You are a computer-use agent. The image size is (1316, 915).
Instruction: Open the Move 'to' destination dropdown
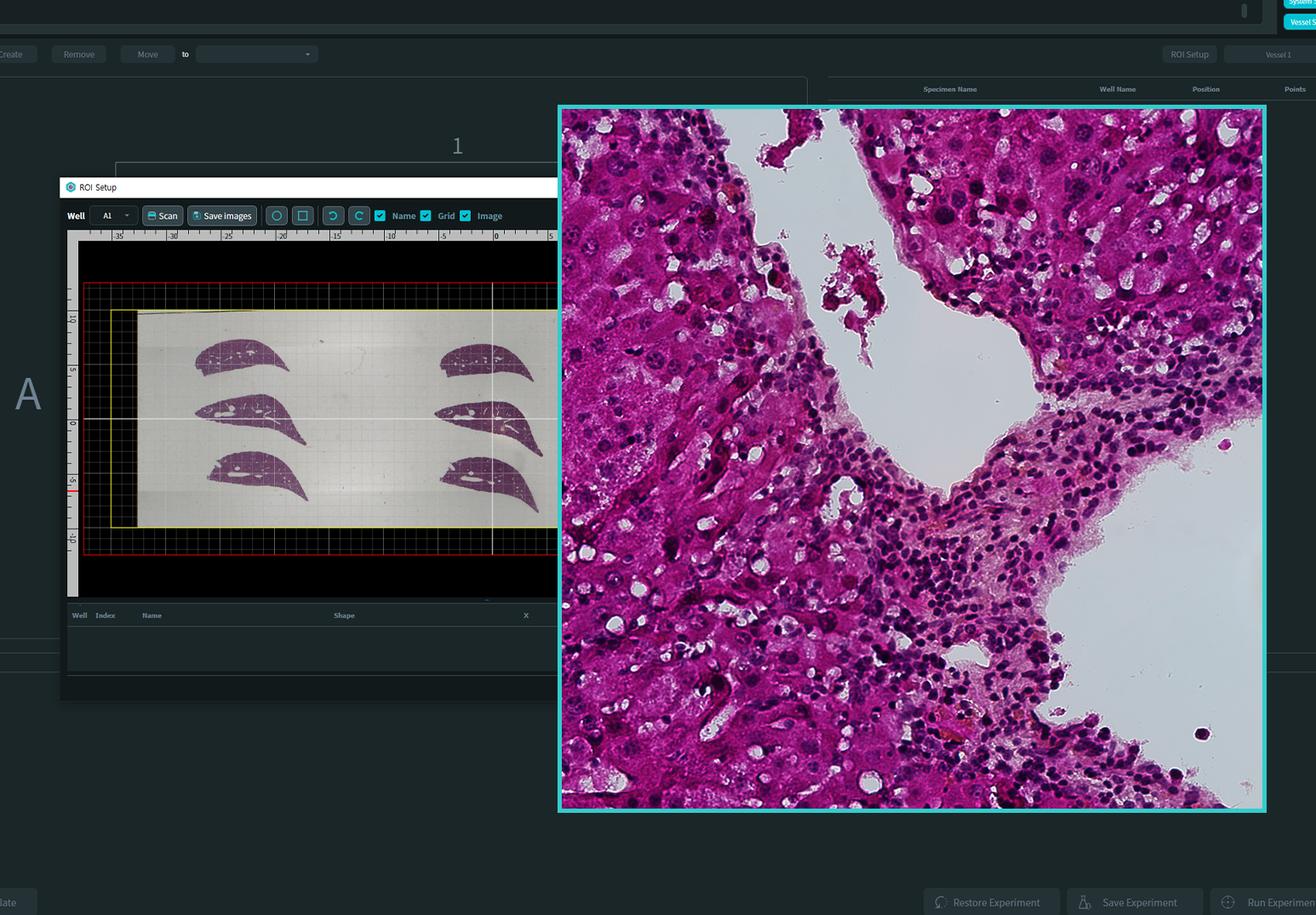[x=257, y=54]
